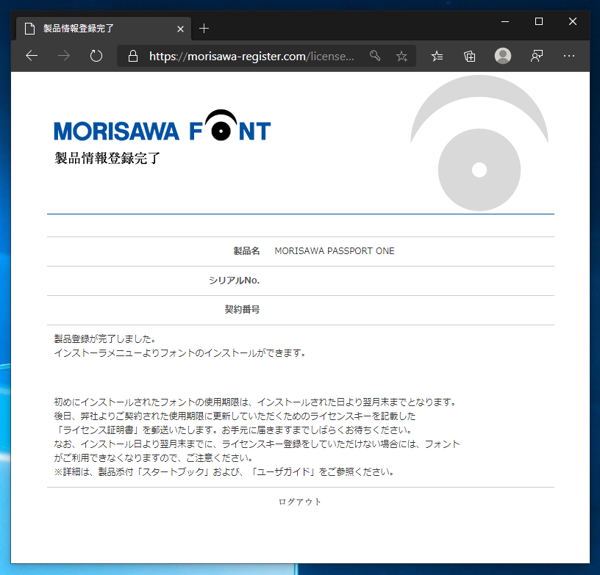Image resolution: width=600 pixels, height=575 pixels.
Task: Open saved password key icon
Action: pyautogui.click(x=375, y=56)
